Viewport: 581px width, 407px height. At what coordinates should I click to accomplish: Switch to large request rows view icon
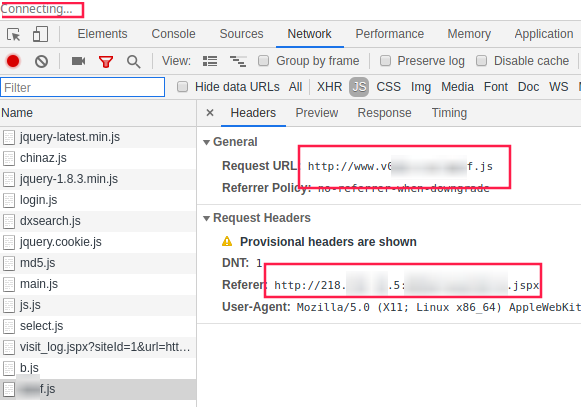point(210,61)
